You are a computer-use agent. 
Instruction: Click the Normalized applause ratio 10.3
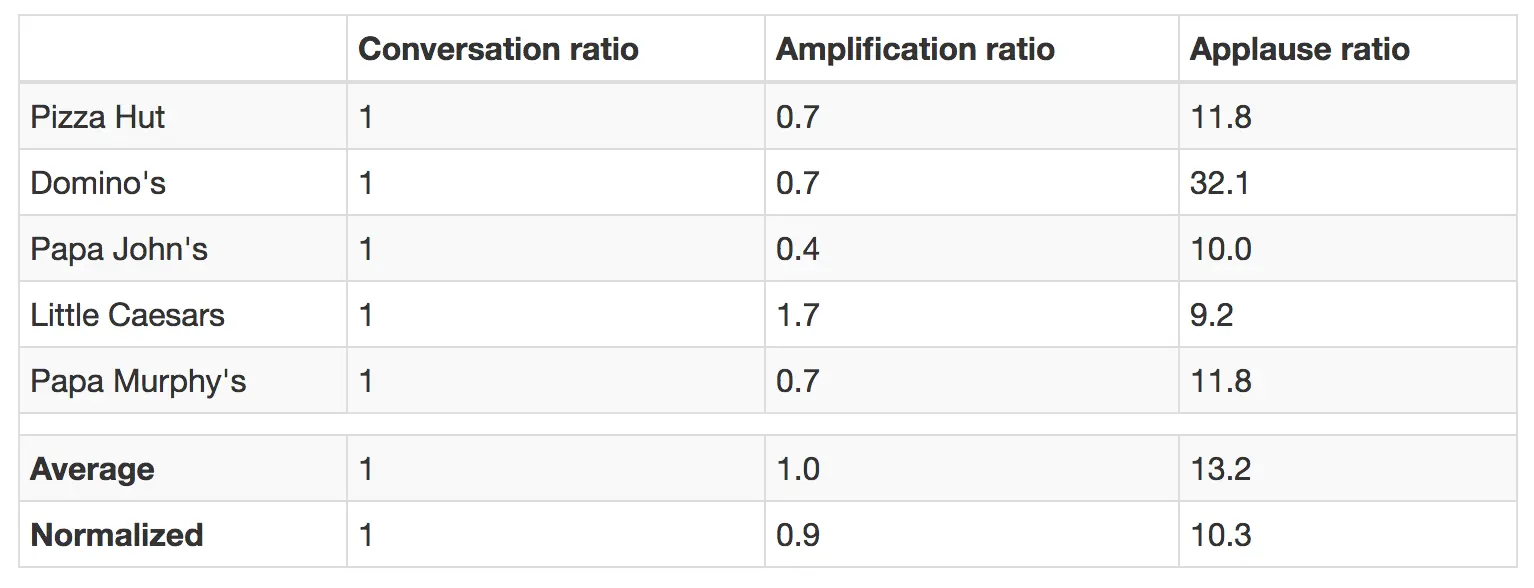1220,535
